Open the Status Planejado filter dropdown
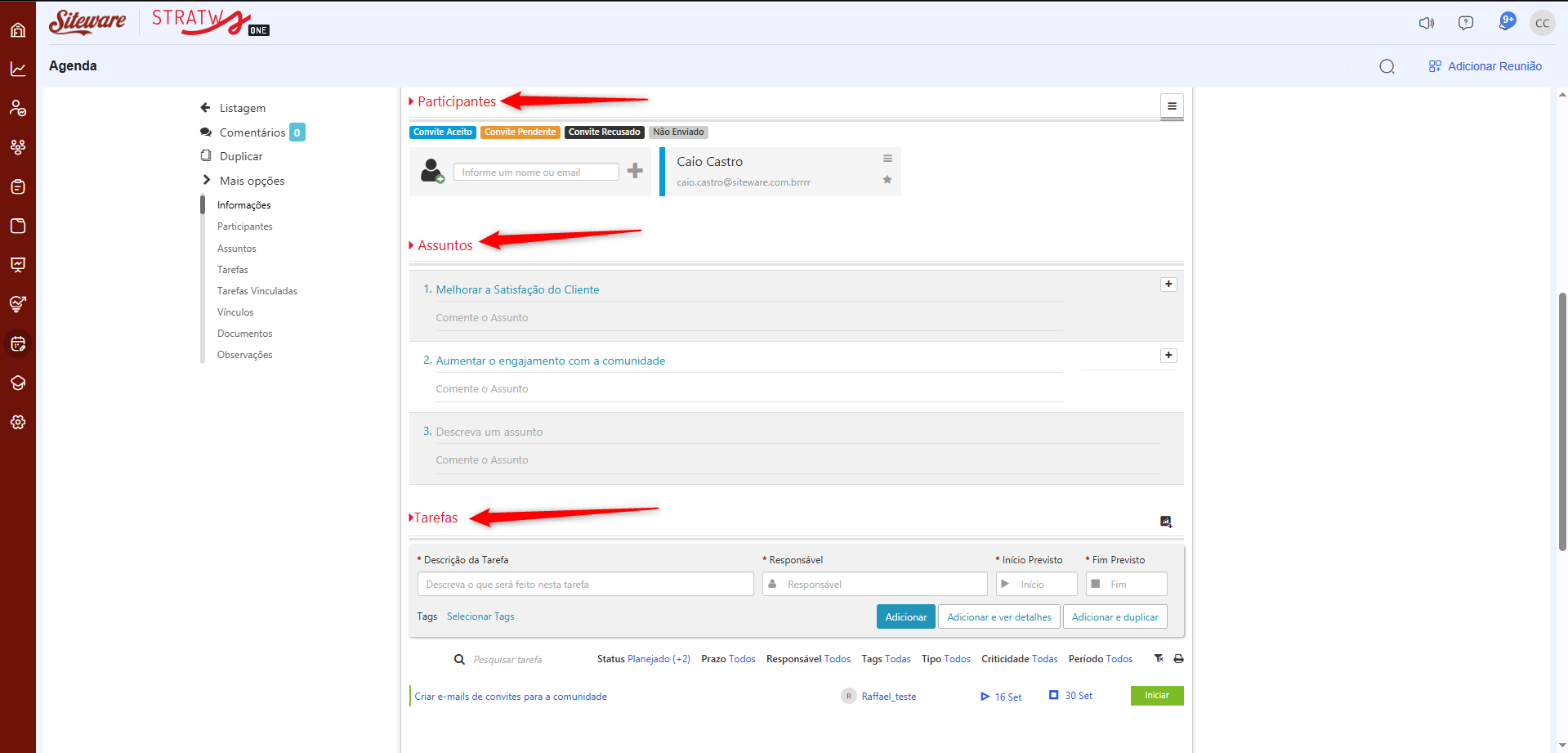1568x753 pixels. click(x=659, y=659)
